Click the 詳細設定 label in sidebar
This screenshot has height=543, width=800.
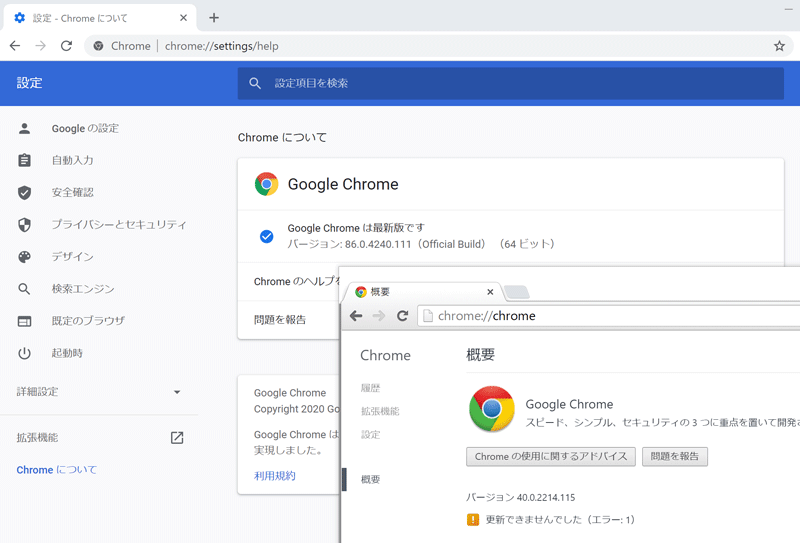click(x=37, y=392)
